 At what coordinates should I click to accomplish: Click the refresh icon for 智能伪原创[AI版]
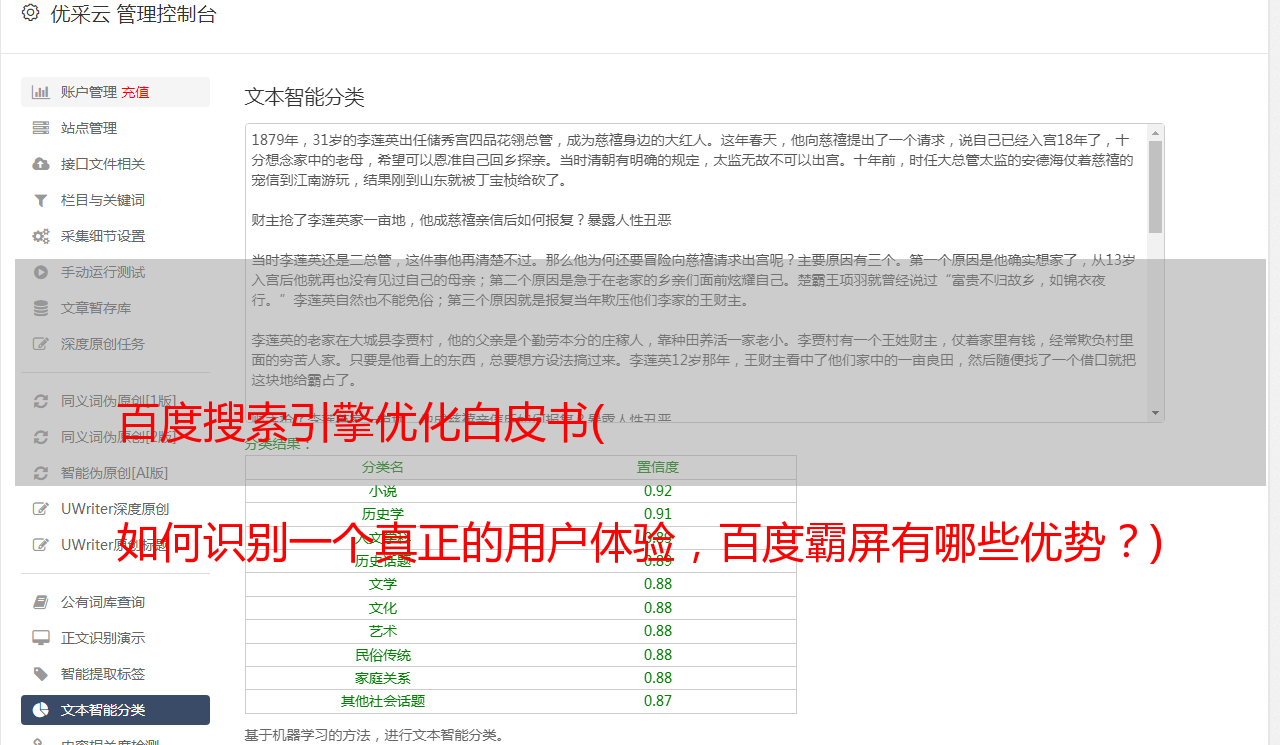pyautogui.click(x=41, y=473)
